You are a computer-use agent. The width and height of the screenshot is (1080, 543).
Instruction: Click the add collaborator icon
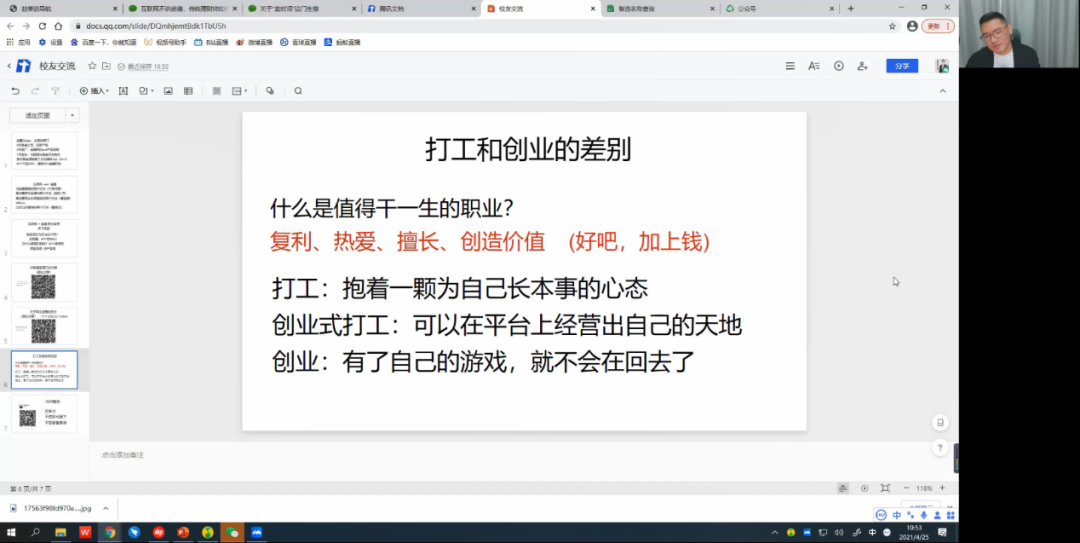(x=861, y=66)
